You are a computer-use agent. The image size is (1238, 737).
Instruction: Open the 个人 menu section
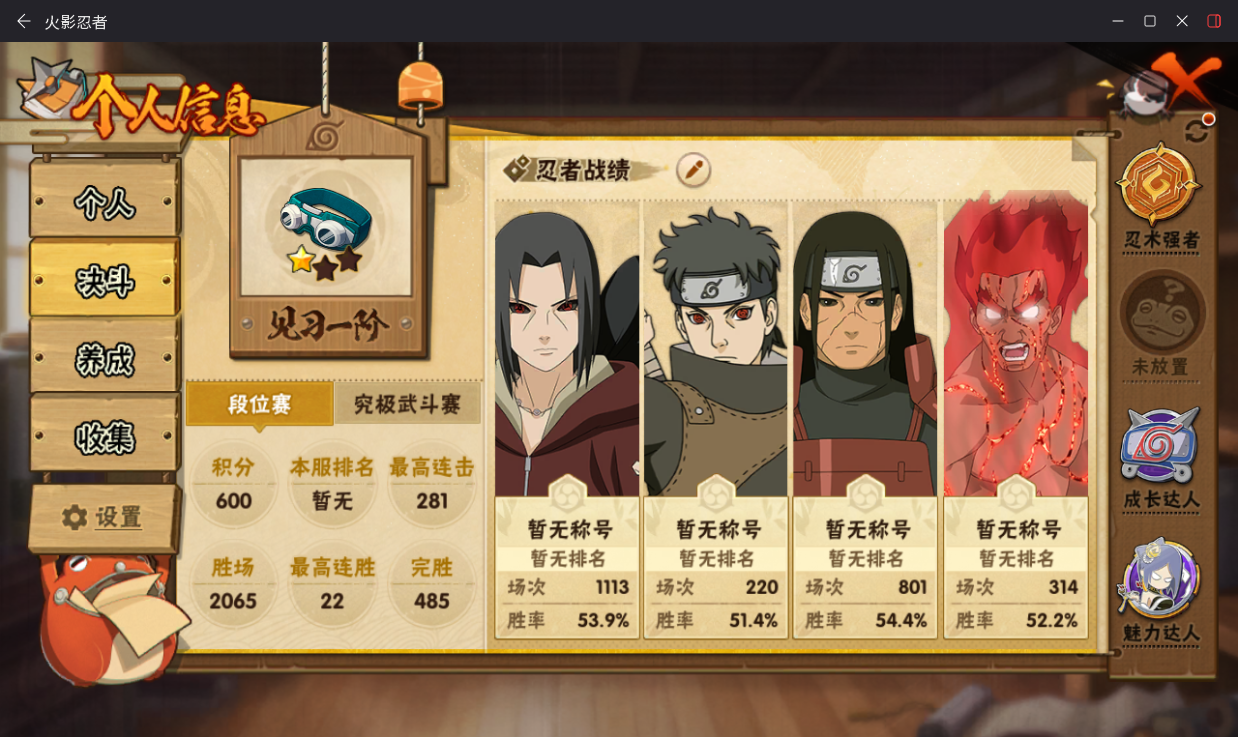point(105,203)
